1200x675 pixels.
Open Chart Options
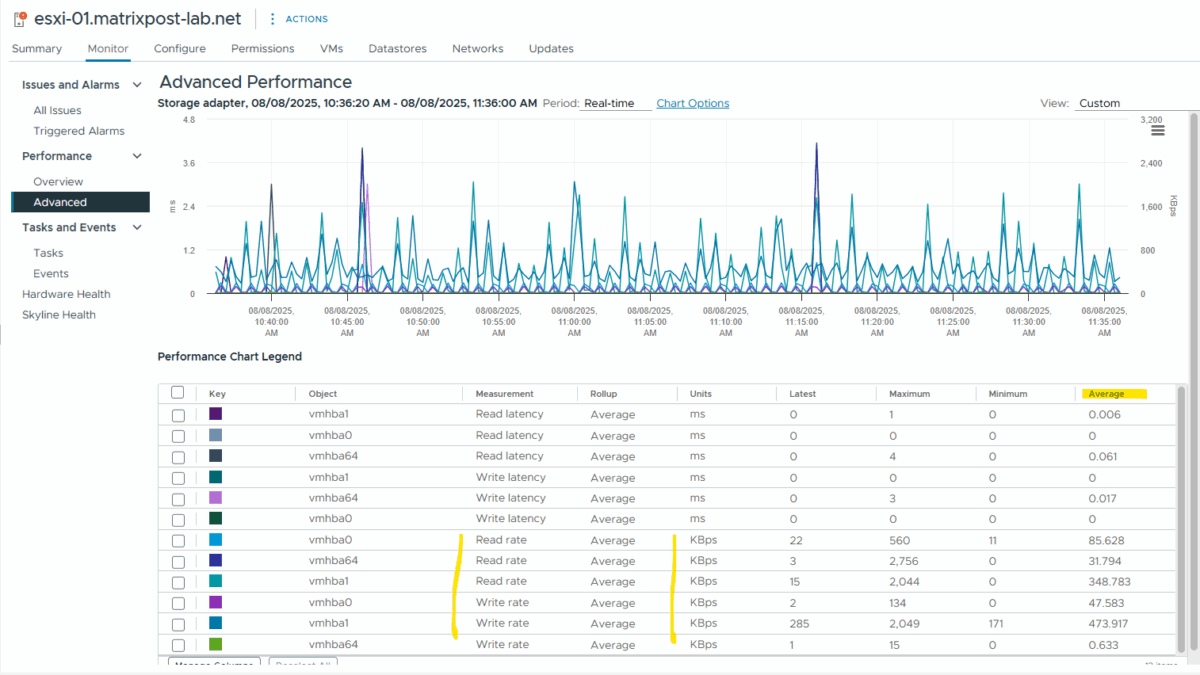[x=692, y=103]
